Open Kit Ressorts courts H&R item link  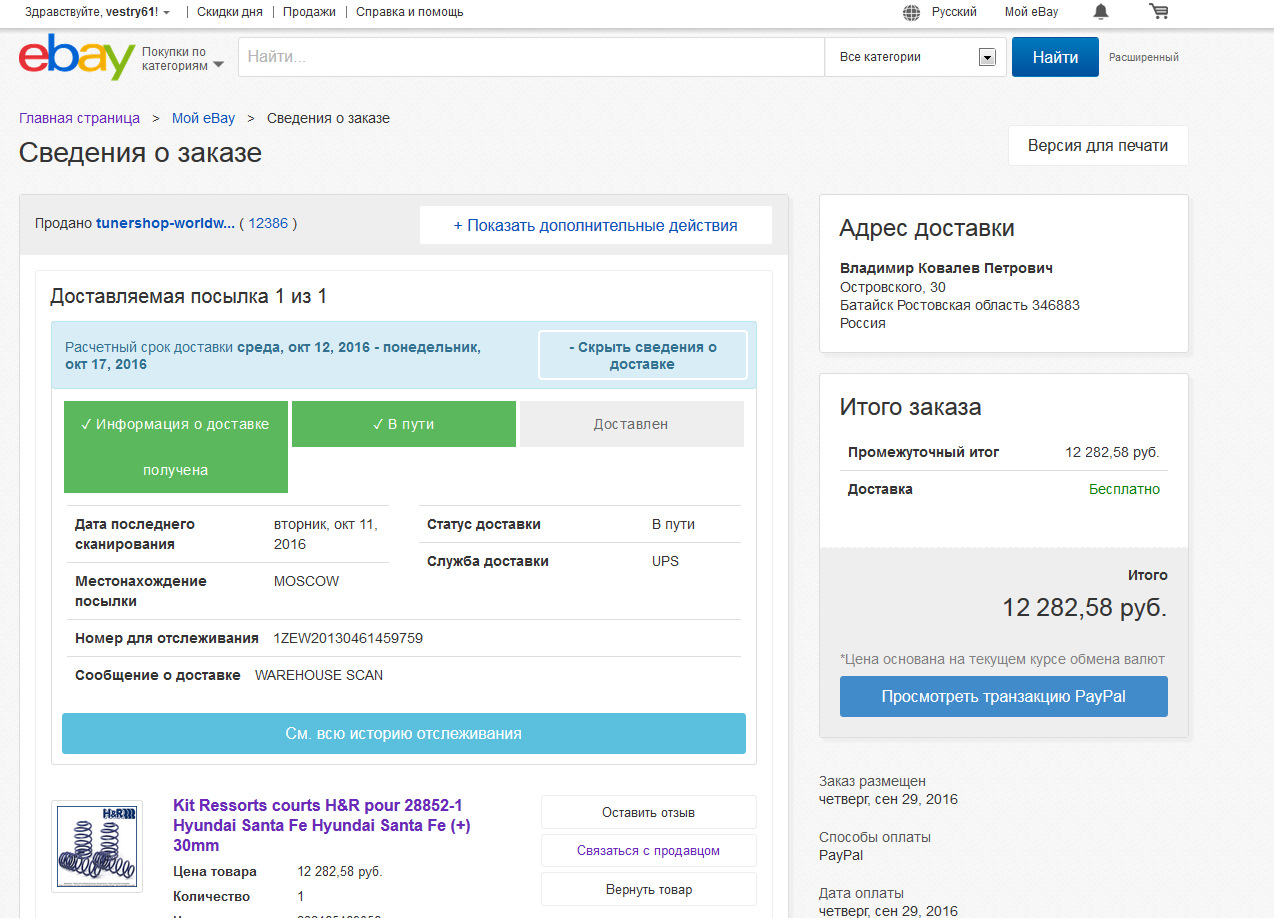[321, 825]
